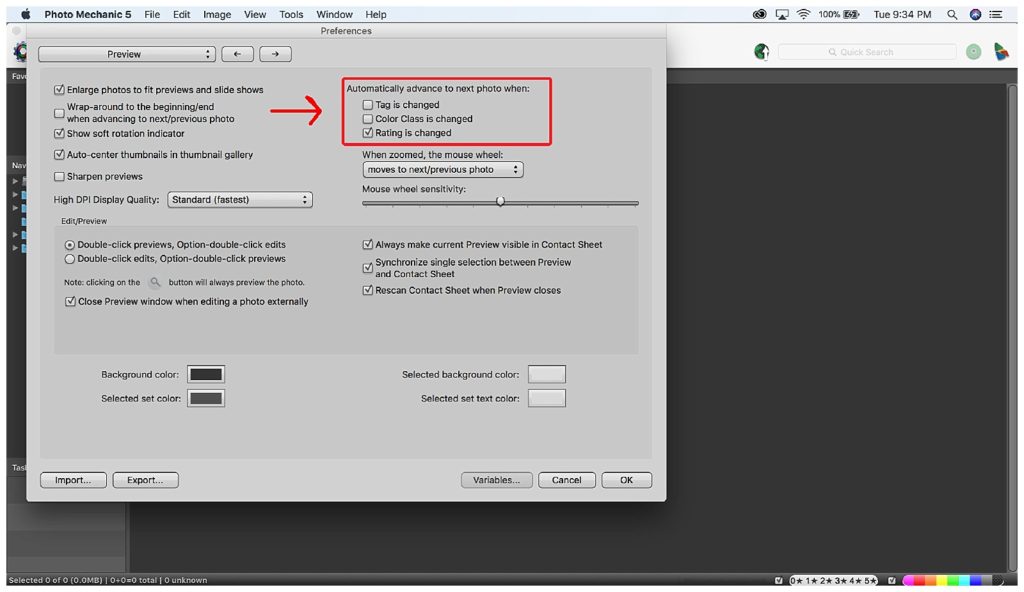Click the 3-star rating filter in status bar
Image resolution: width=1024 pixels, height=592 pixels.
pos(840,580)
